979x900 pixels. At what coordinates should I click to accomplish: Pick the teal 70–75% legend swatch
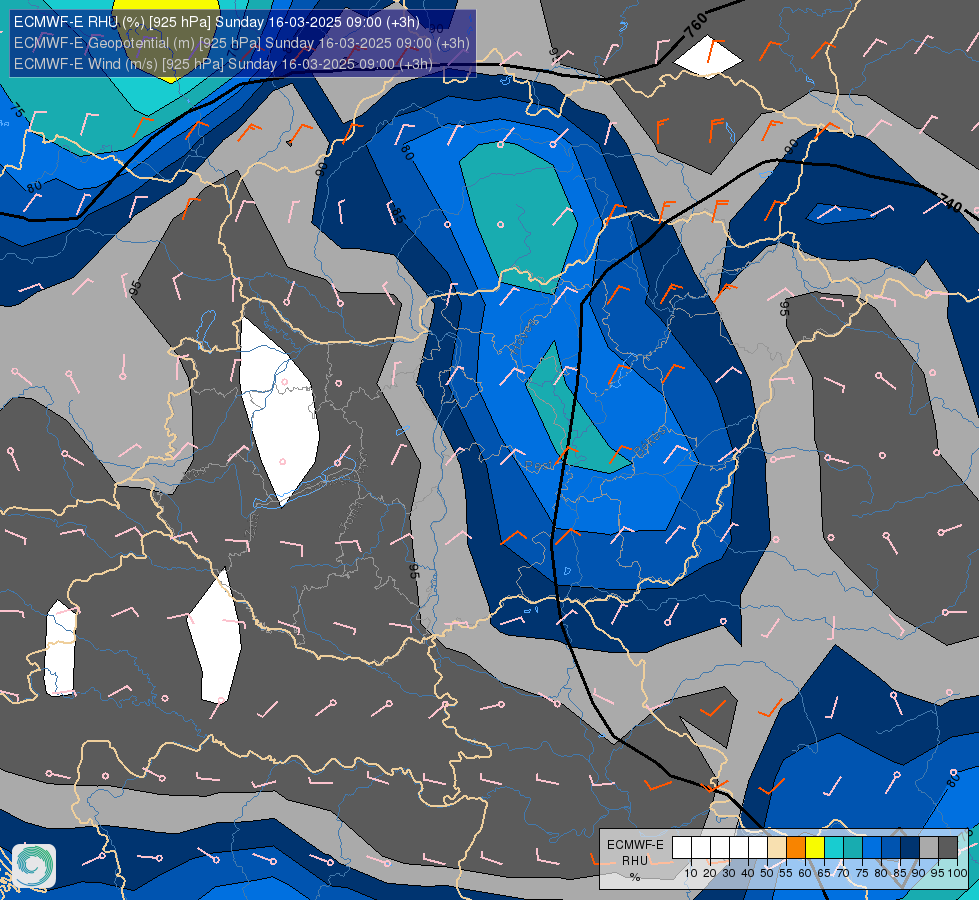[x=853, y=848]
